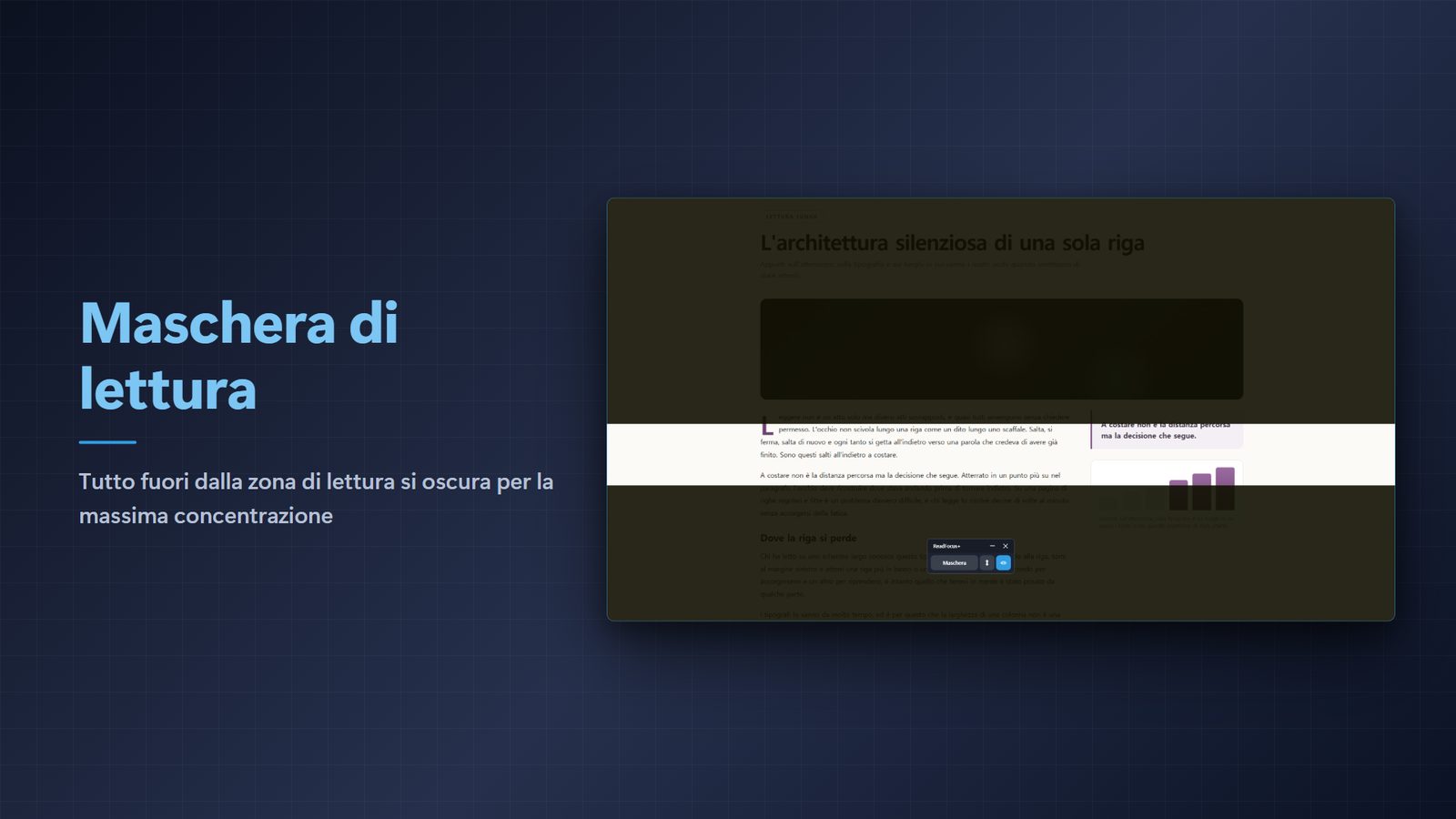The image size is (1456, 819).
Task: Click the heading "Dove la riga si perde"
Action: click(x=808, y=538)
